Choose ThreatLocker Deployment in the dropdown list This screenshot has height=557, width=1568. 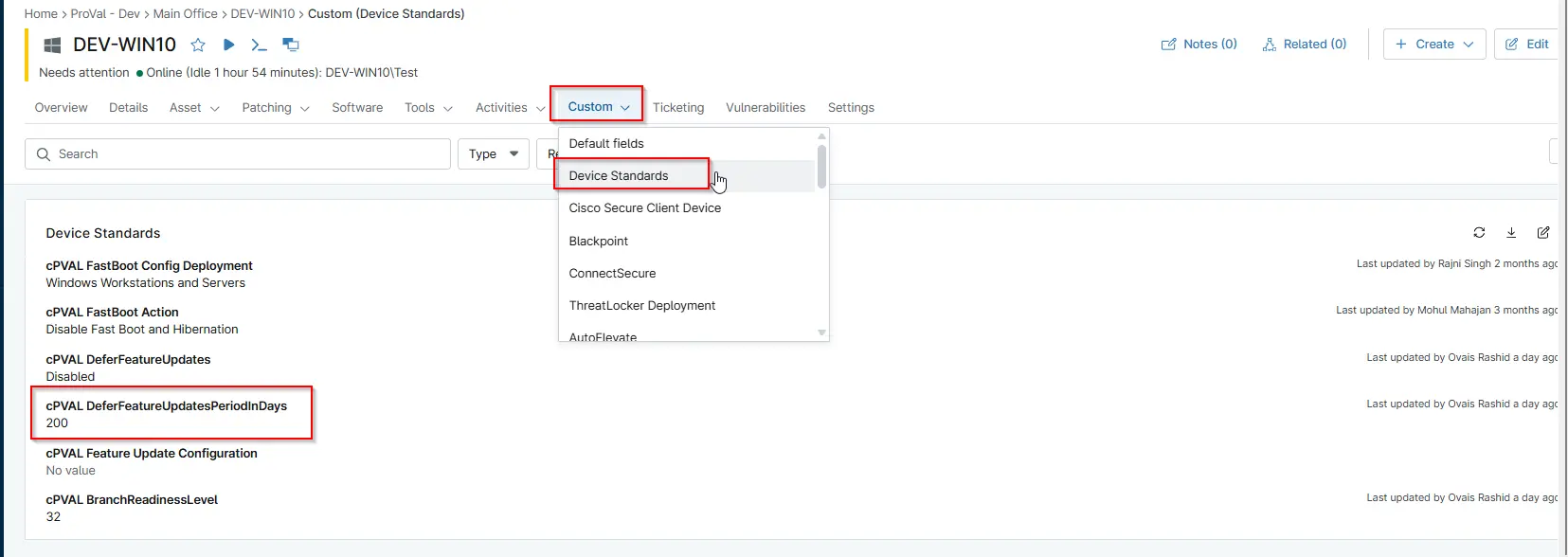(x=641, y=305)
